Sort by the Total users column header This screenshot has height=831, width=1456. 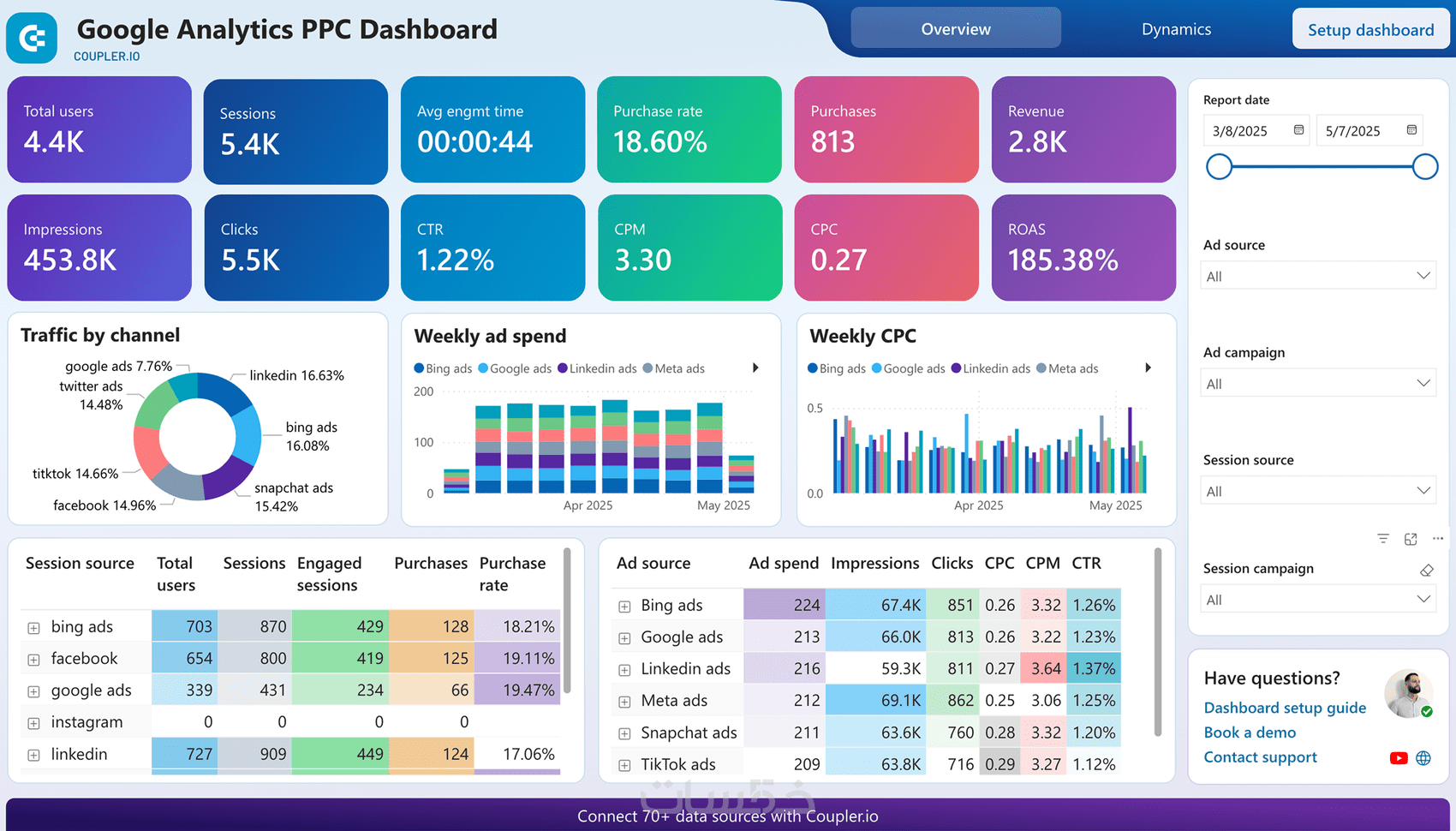[x=176, y=574]
